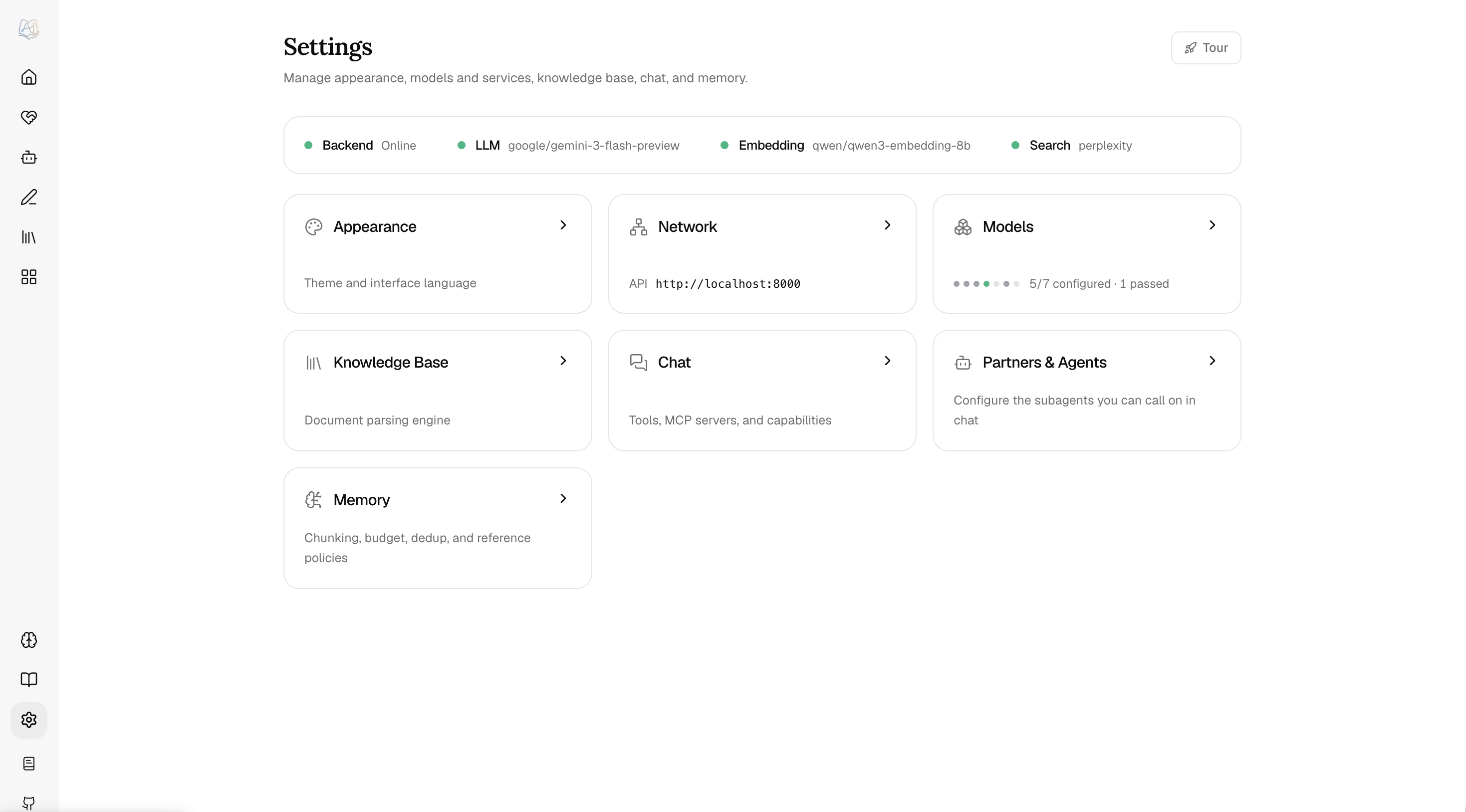Click the 'qwen/qwen3-embedding-8b' embedding value
The width and height of the screenshot is (1466, 812).
point(891,146)
